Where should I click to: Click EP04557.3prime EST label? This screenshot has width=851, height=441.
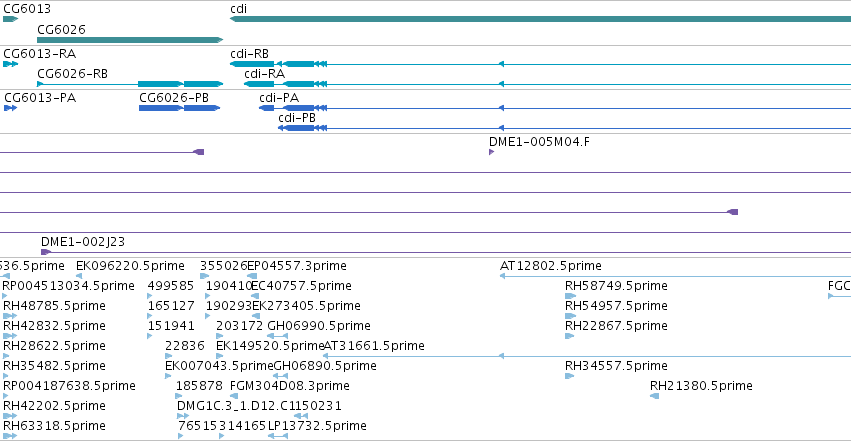[297, 266]
